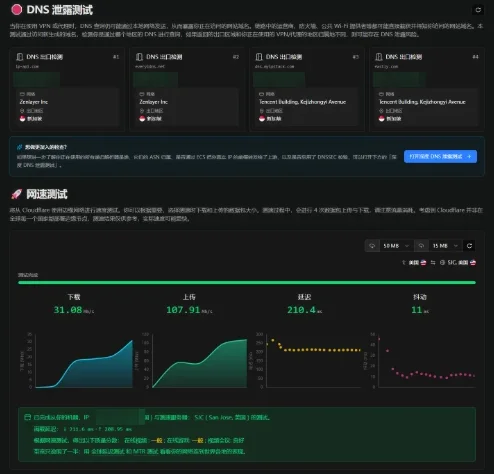This screenshot has height=474, width=494.
Task: Click the rocket icon beside the speed test heading
Action: point(17,194)
